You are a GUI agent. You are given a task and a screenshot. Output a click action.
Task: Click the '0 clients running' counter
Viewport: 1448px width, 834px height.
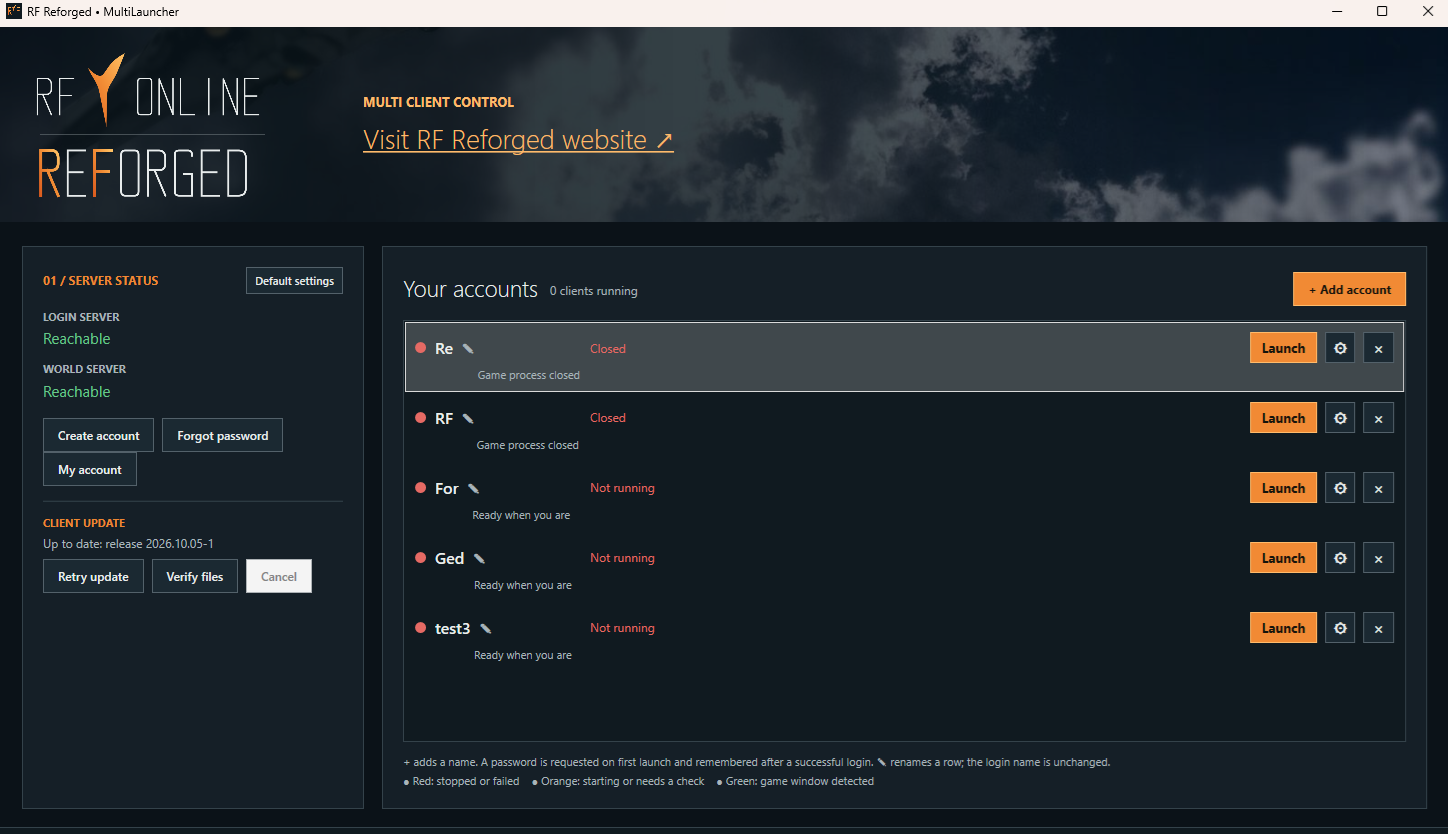tap(593, 291)
